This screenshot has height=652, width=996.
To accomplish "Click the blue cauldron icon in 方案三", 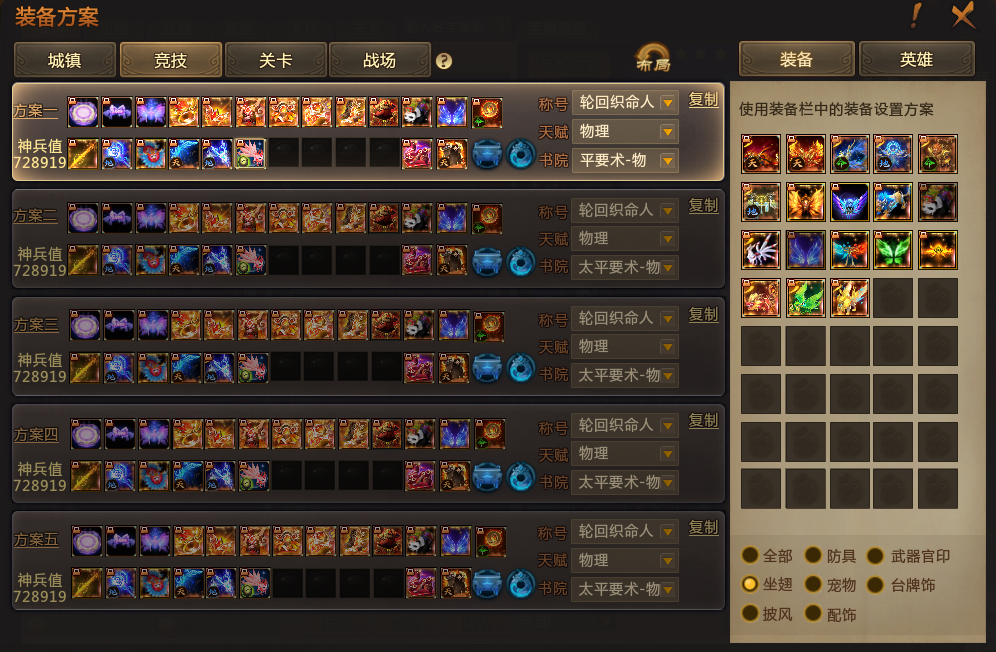I will coord(488,369).
